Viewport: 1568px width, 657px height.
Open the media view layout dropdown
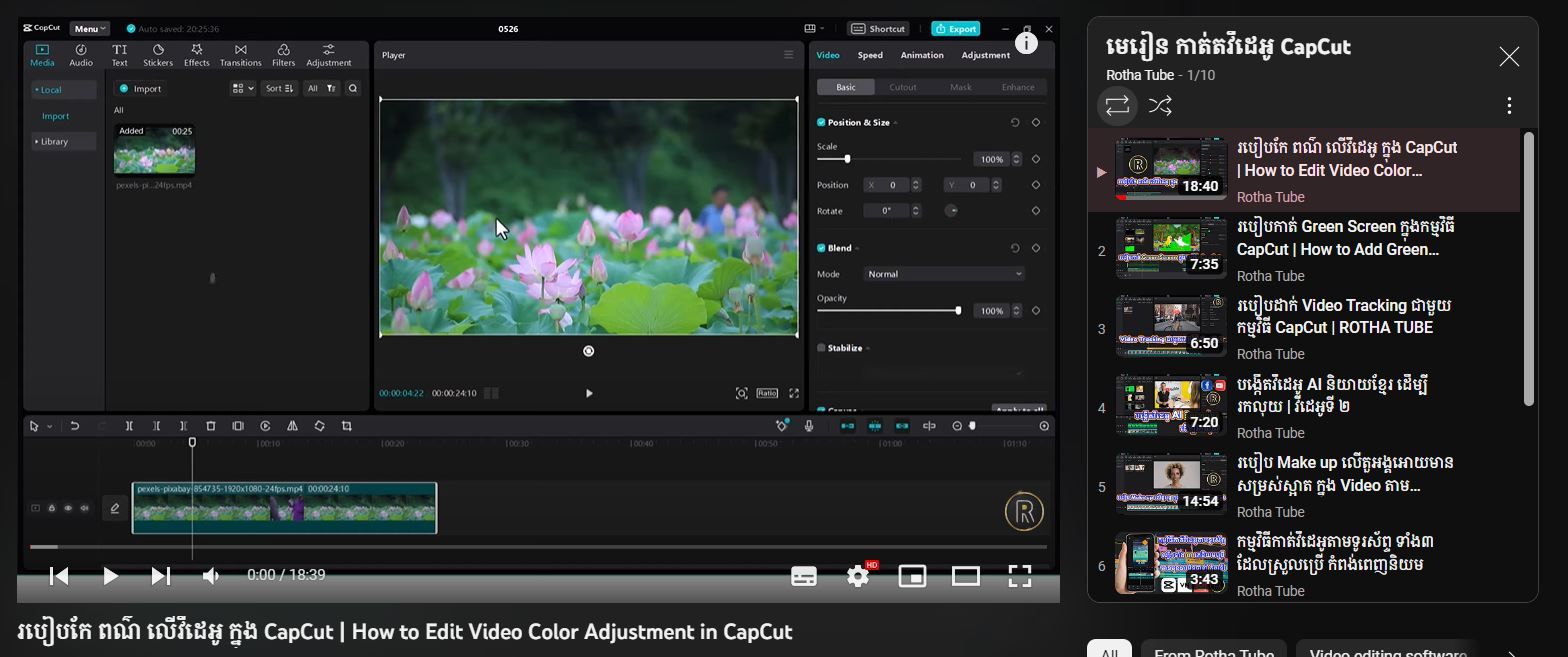click(243, 89)
